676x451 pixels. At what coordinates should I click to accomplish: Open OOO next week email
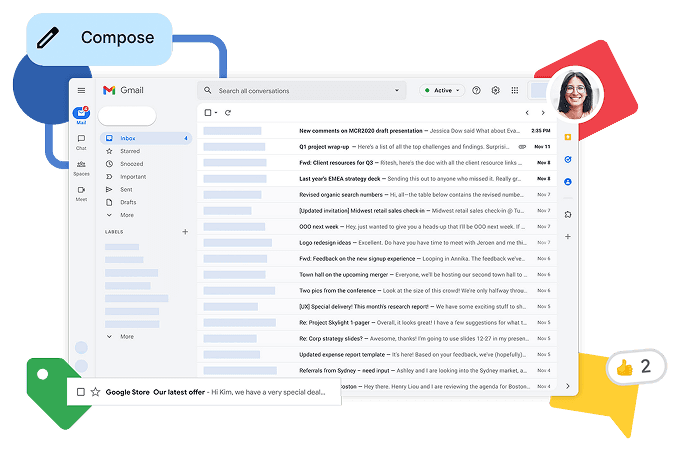click(377, 226)
